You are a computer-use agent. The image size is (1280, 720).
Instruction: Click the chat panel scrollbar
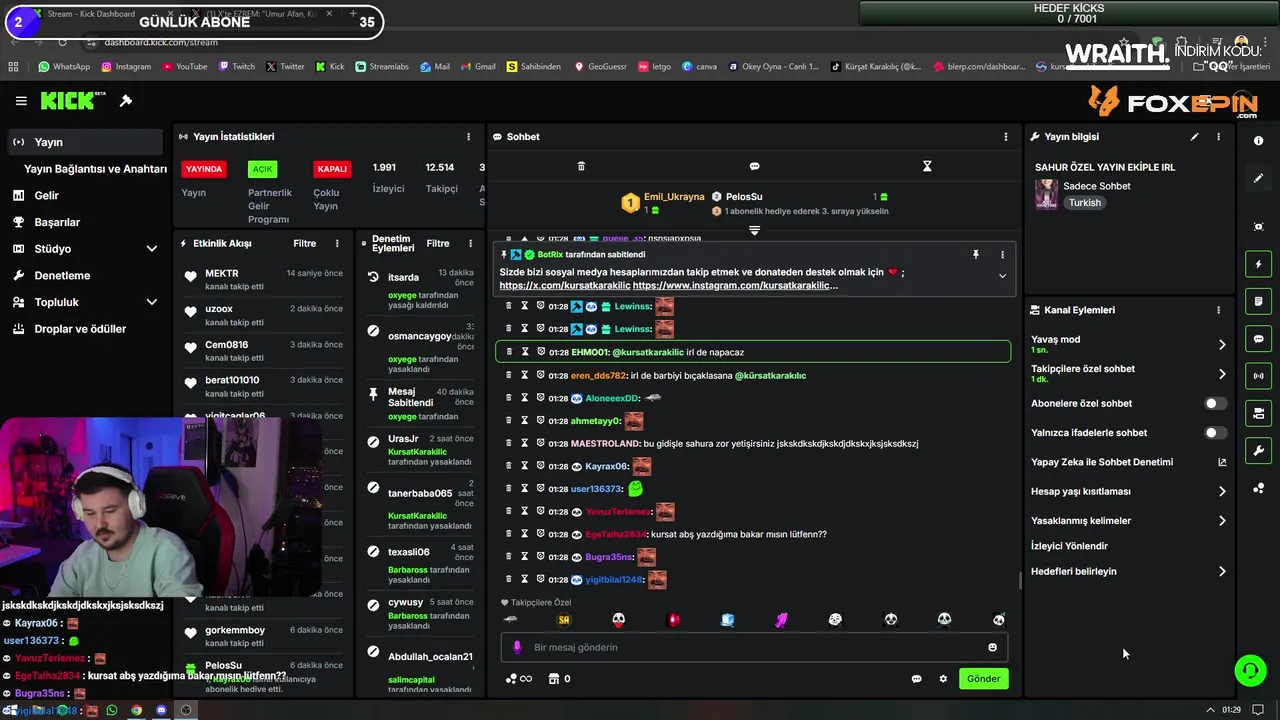[1019, 580]
